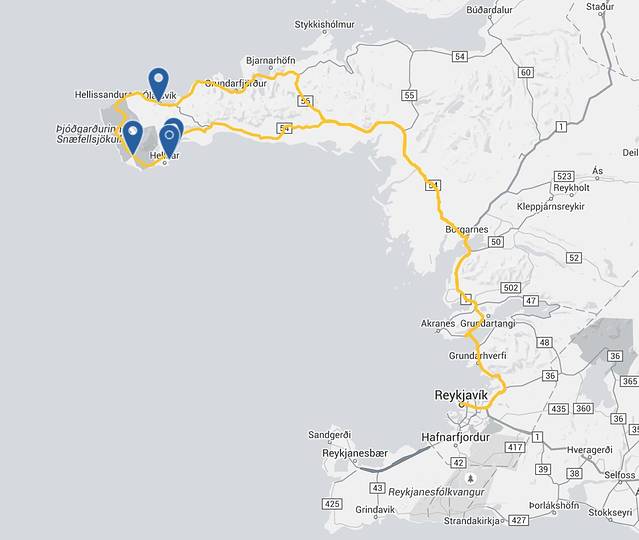Click the Hveragerði town label
This screenshot has width=639, height=540.
pos(590,450)
